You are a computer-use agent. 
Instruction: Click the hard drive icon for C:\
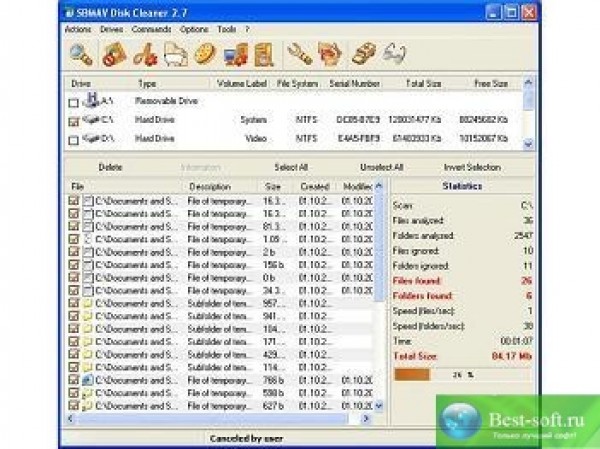point(91,120)
